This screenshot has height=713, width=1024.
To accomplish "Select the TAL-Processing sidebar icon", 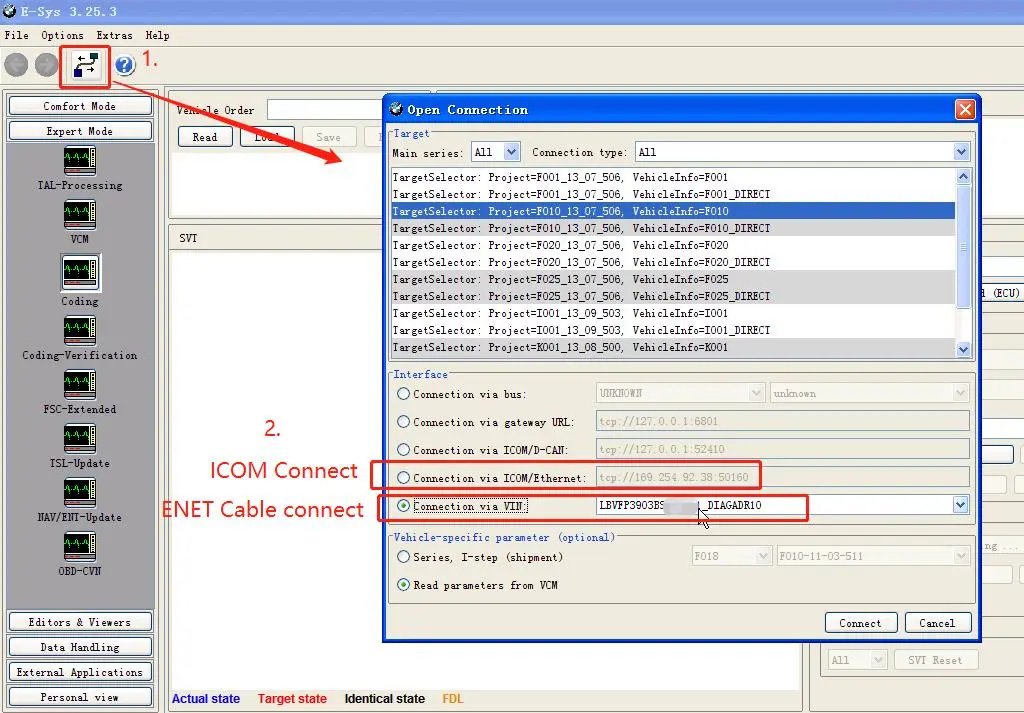I will coord(80,160).
